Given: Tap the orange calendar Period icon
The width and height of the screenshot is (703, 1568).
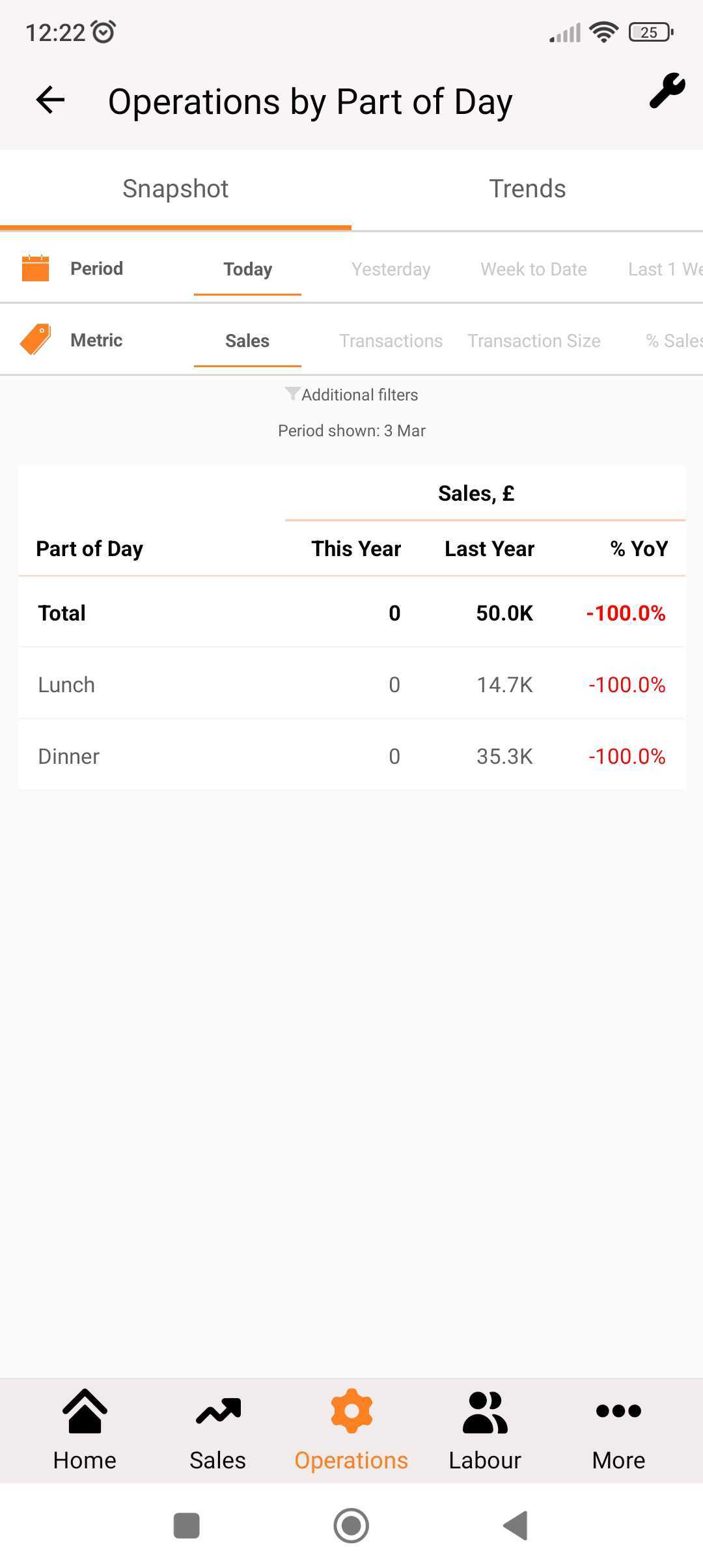Looking at the screenshot, I should point(36,268).
